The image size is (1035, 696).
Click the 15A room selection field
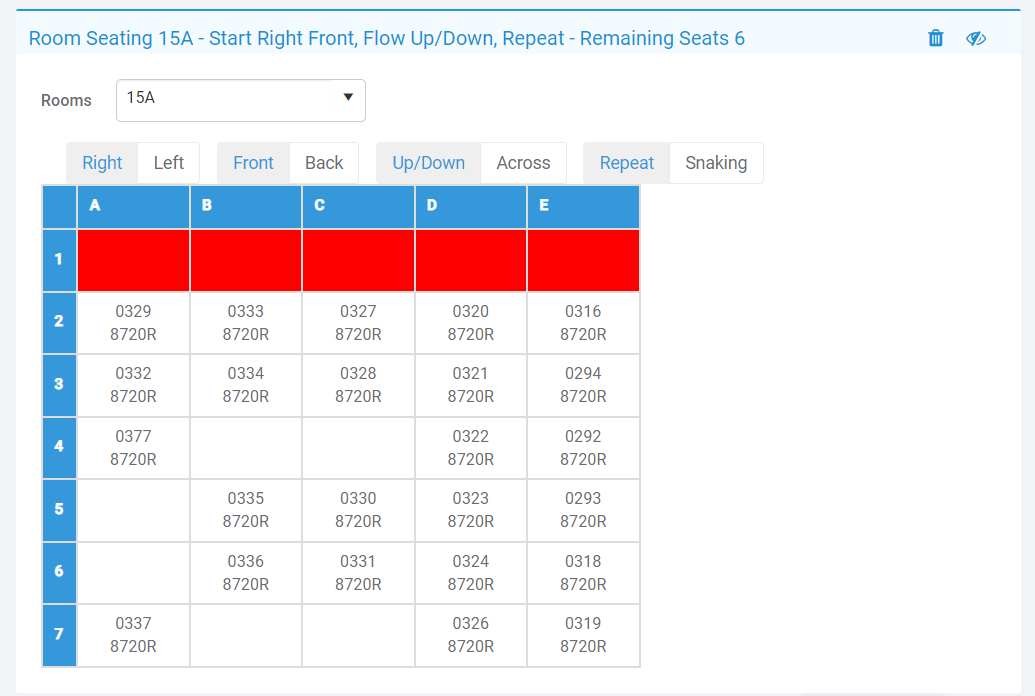pos(225,99)
